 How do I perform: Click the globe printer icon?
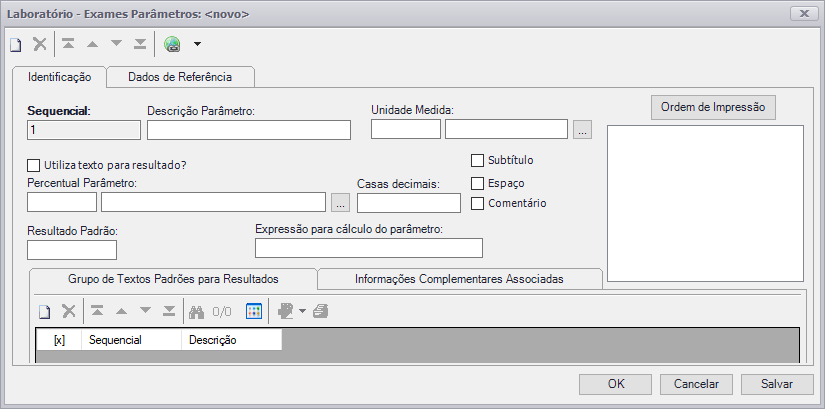coord(173,44)
